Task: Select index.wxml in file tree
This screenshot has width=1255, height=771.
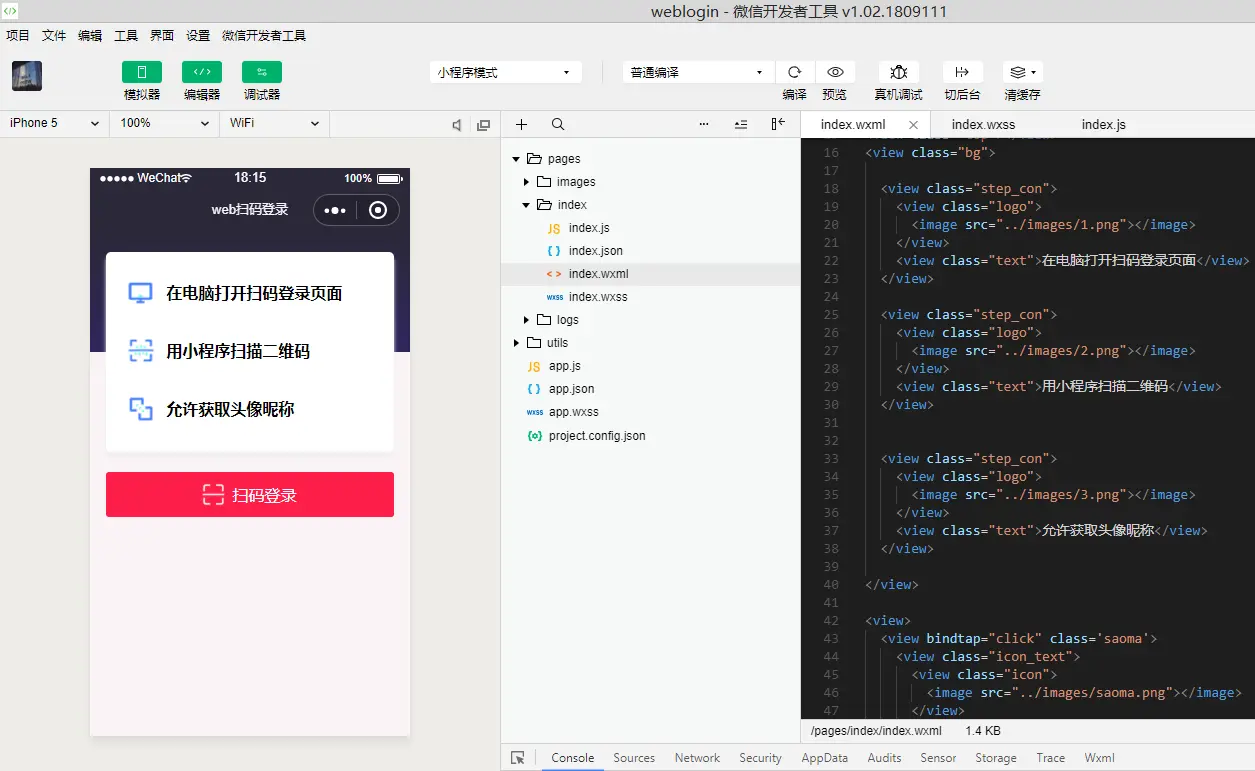Action: point(650,274)
